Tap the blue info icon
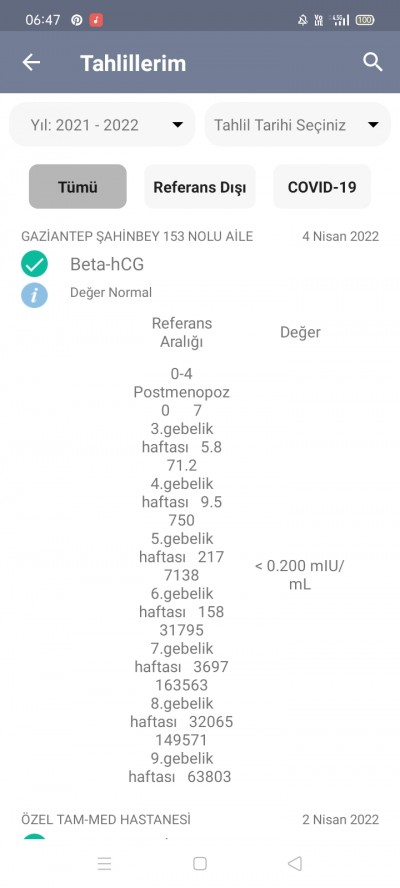Image resolution: width=400 pixels, height=888 pixels. point(35,294)
